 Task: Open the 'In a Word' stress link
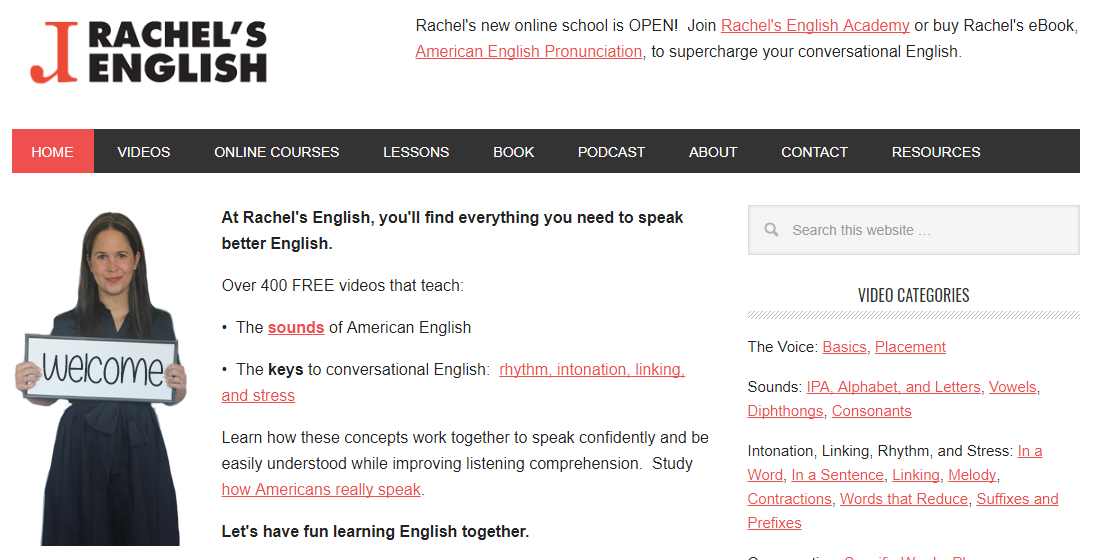coord(1030,451)
